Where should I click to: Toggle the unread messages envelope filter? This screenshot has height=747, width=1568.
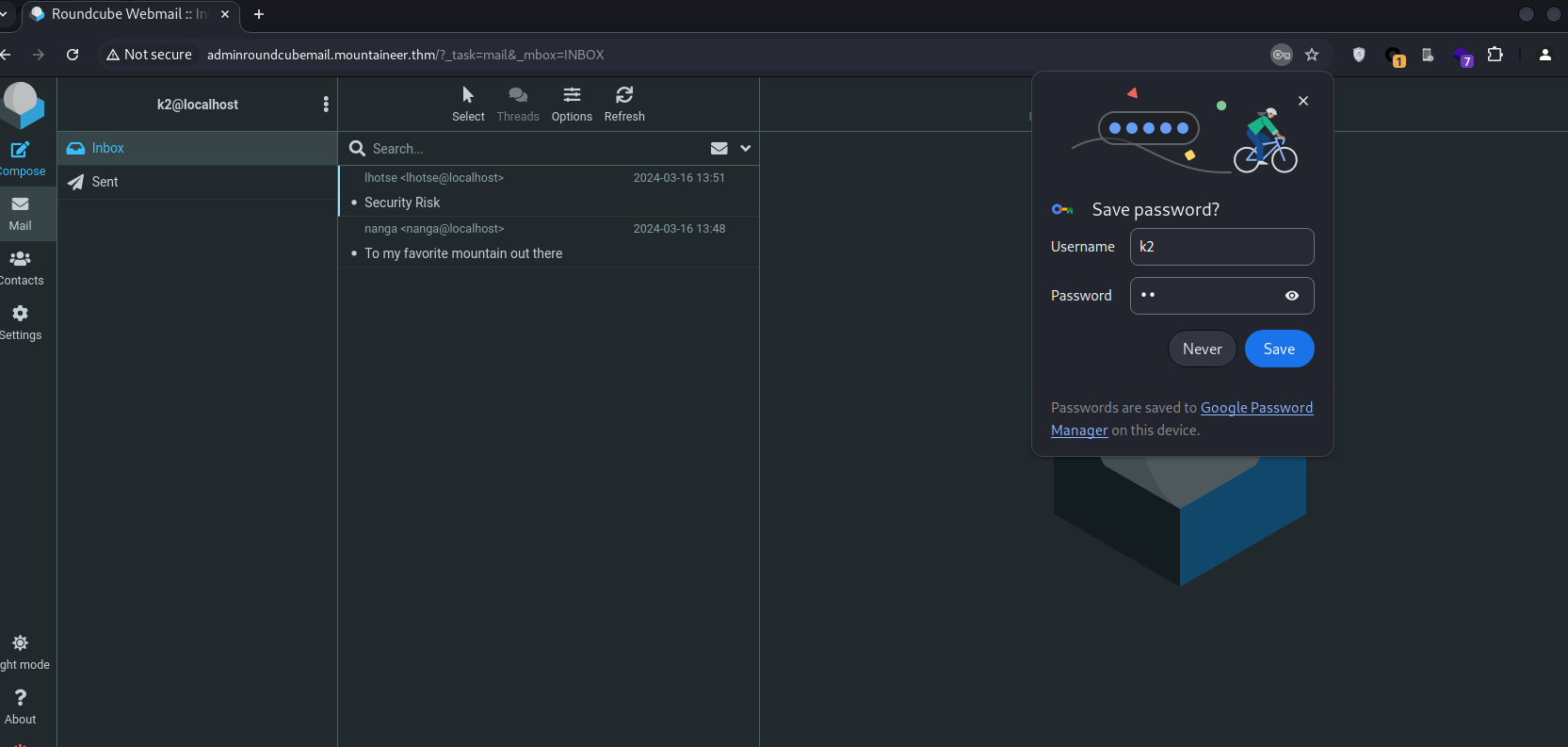coord(719,148)
